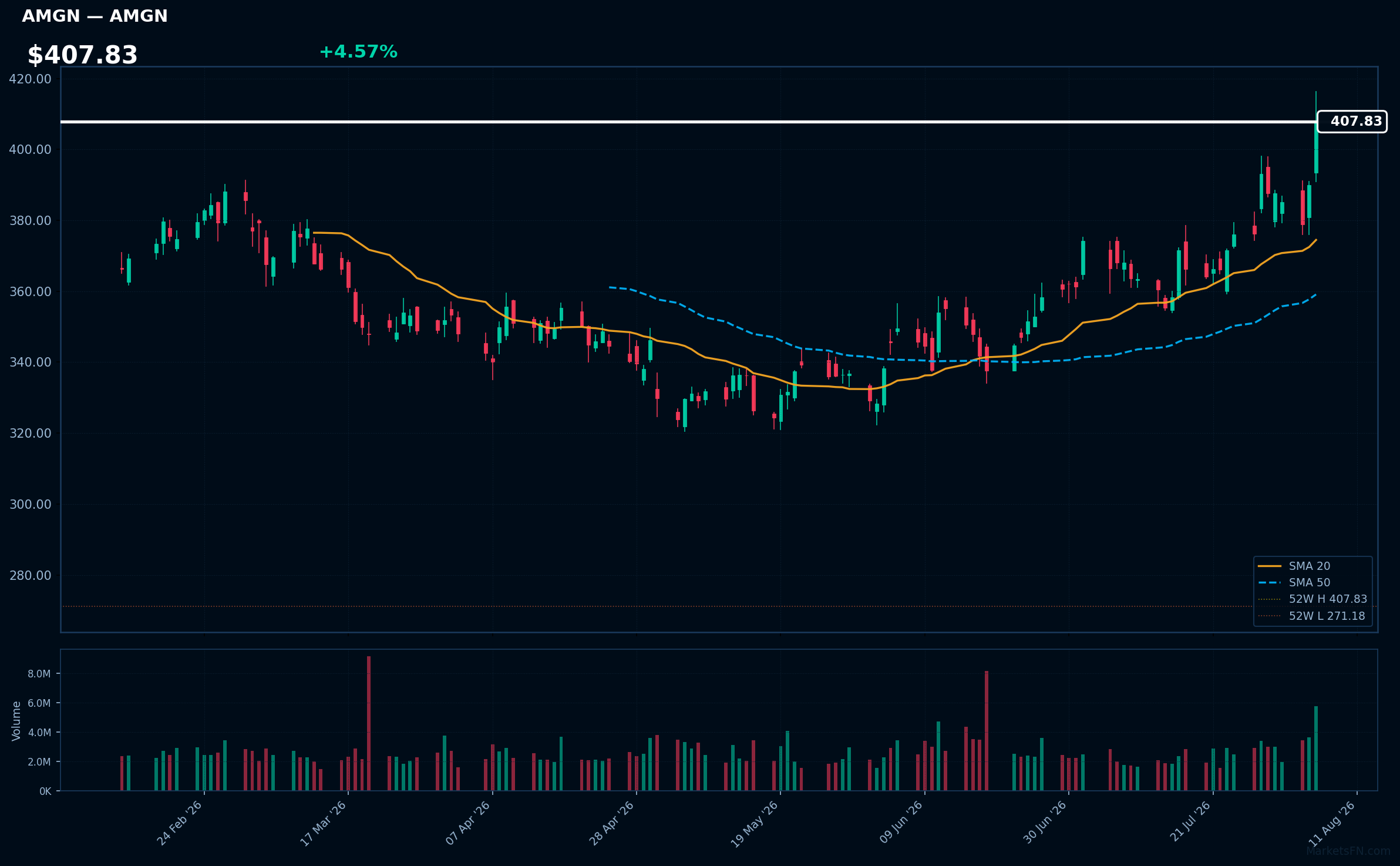Click the 0K volume axis label

point(45,791)
